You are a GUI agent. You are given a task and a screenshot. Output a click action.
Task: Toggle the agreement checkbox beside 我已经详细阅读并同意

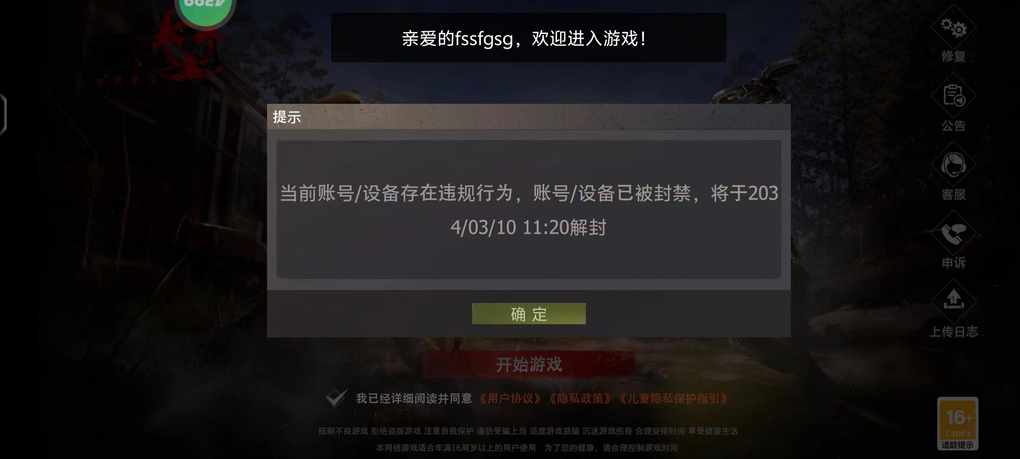point(336,398)
